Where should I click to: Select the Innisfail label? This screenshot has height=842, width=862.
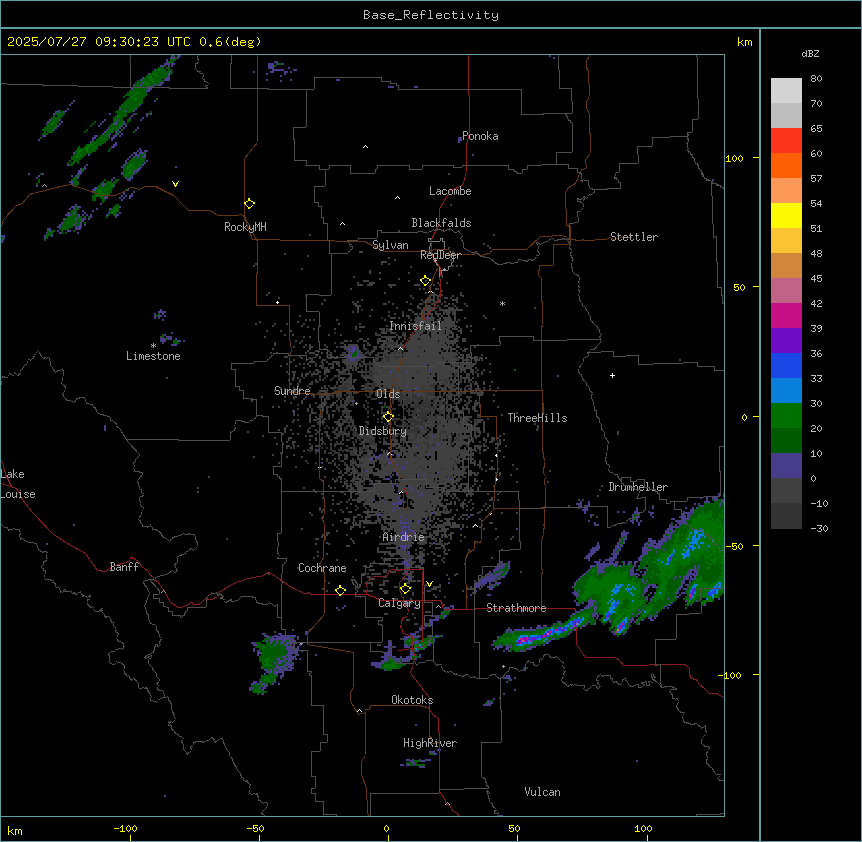tap(416, 326)
